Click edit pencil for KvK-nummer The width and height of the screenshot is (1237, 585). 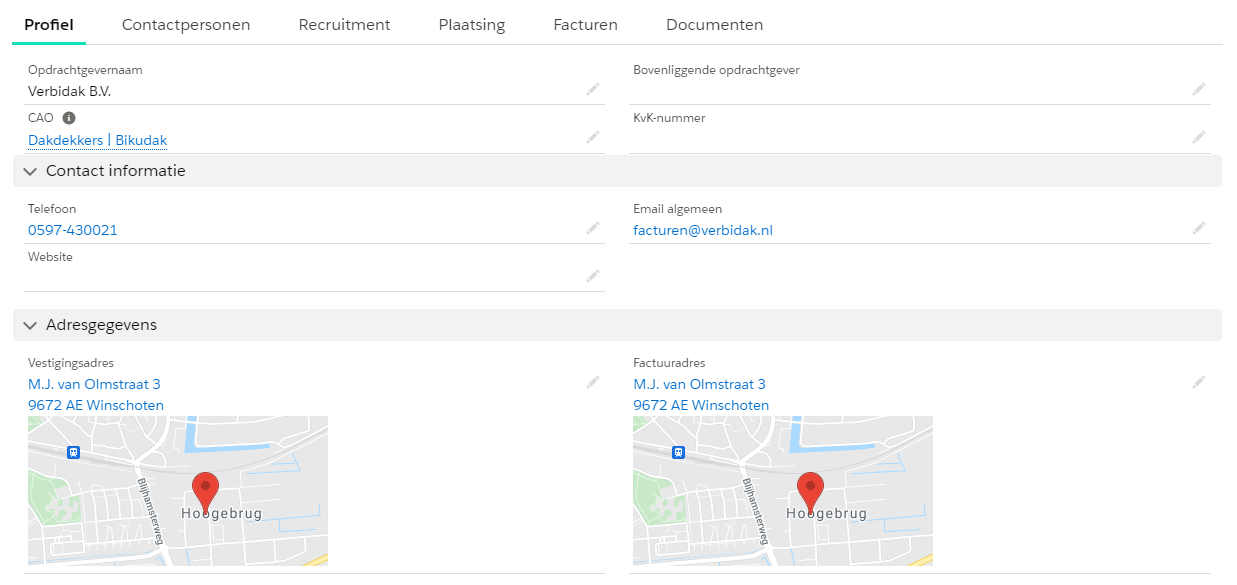pyautogui.click(x=1198, y=137)
